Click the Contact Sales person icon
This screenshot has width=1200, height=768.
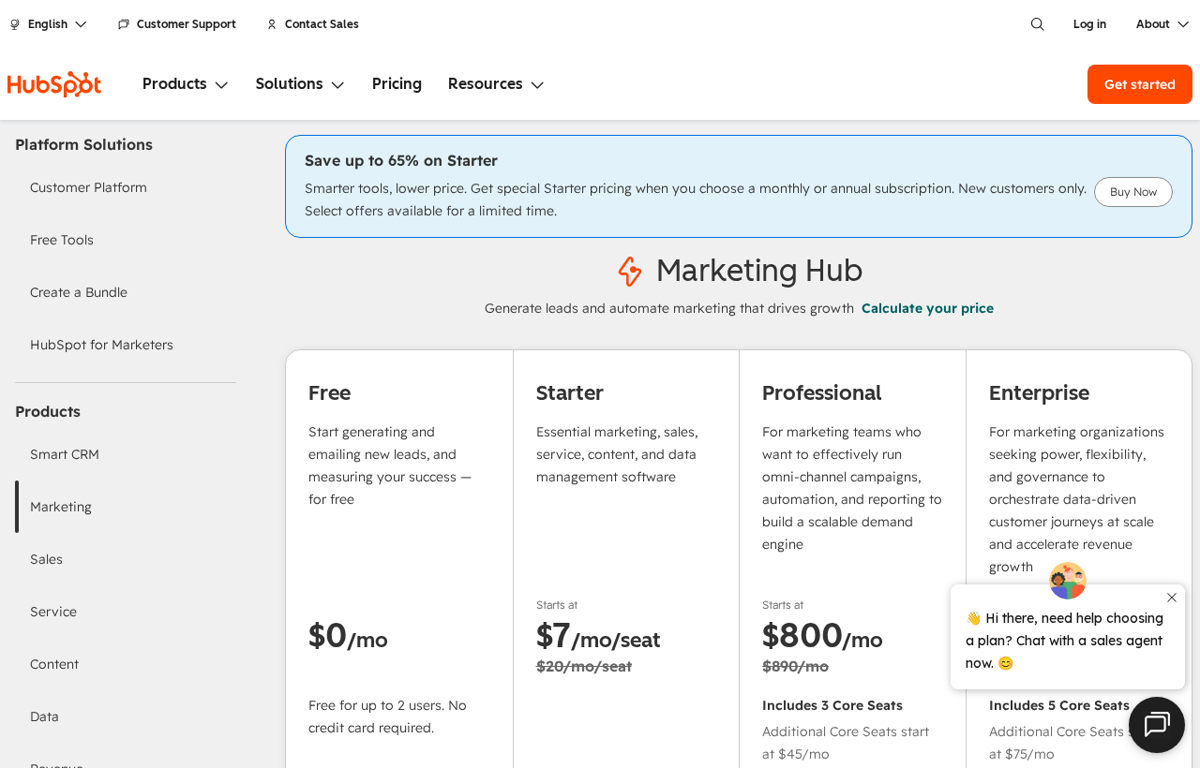272,24
